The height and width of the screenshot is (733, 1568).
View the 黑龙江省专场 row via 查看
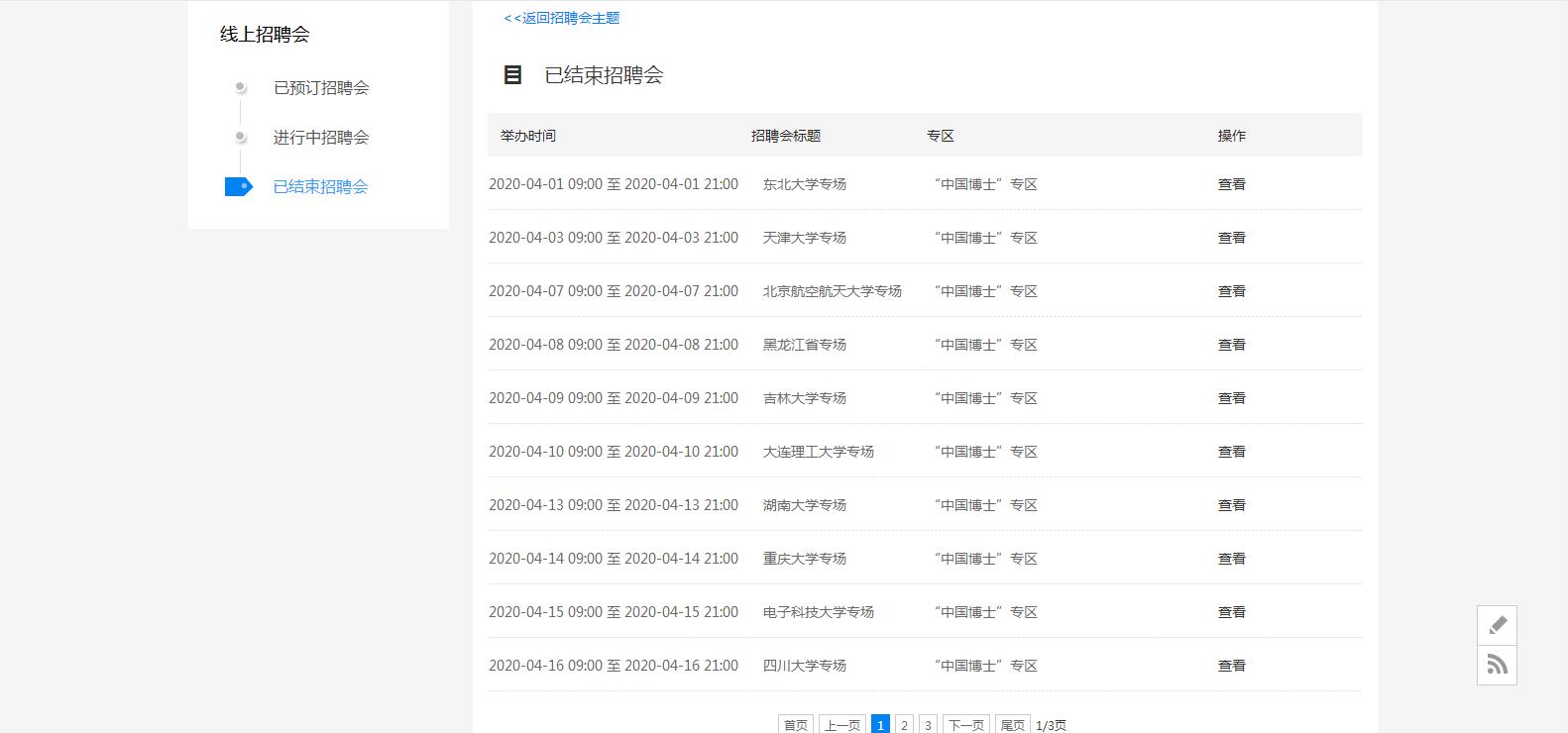tap(1232, 345)
